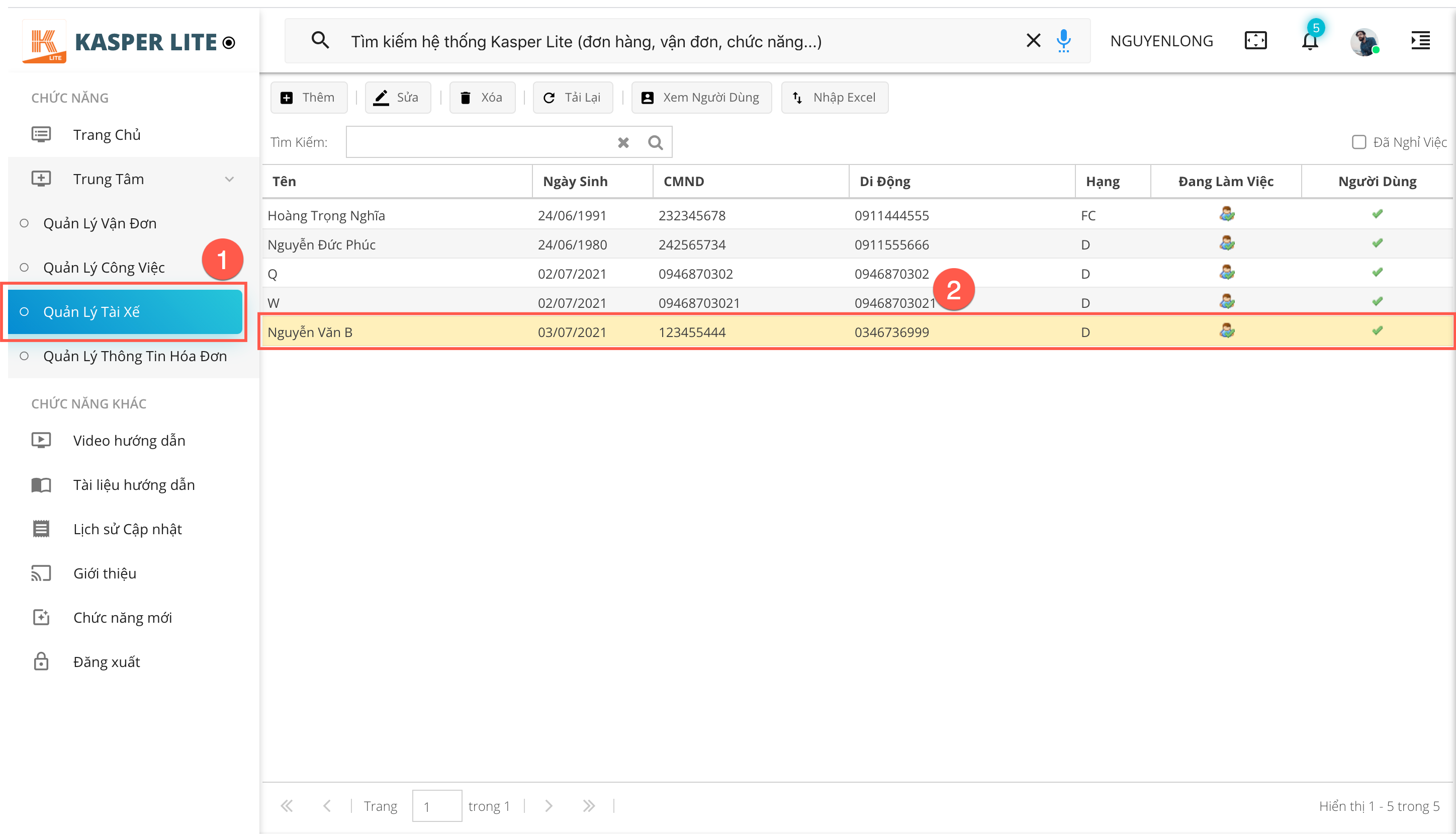Click the microphone voice search icon

pyautogui.click(x=1063, y=41)
